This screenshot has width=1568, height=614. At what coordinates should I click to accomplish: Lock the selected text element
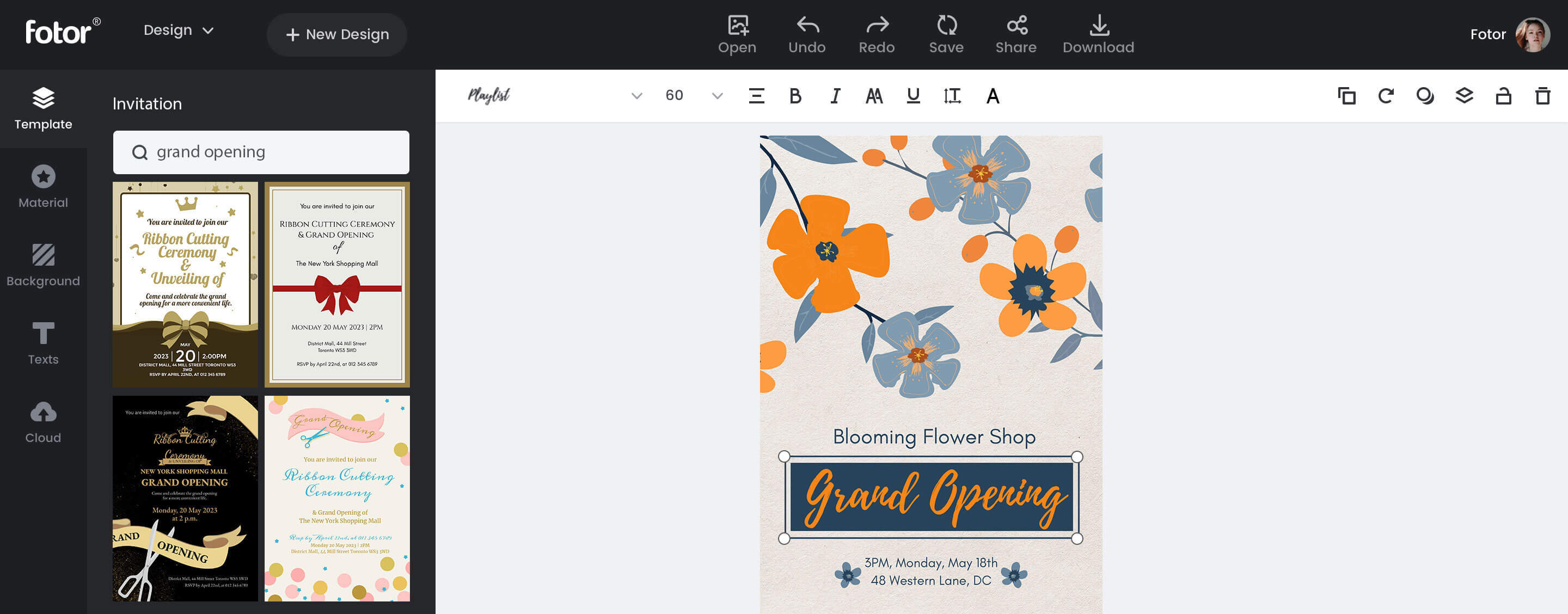[x=1502, y=96]
